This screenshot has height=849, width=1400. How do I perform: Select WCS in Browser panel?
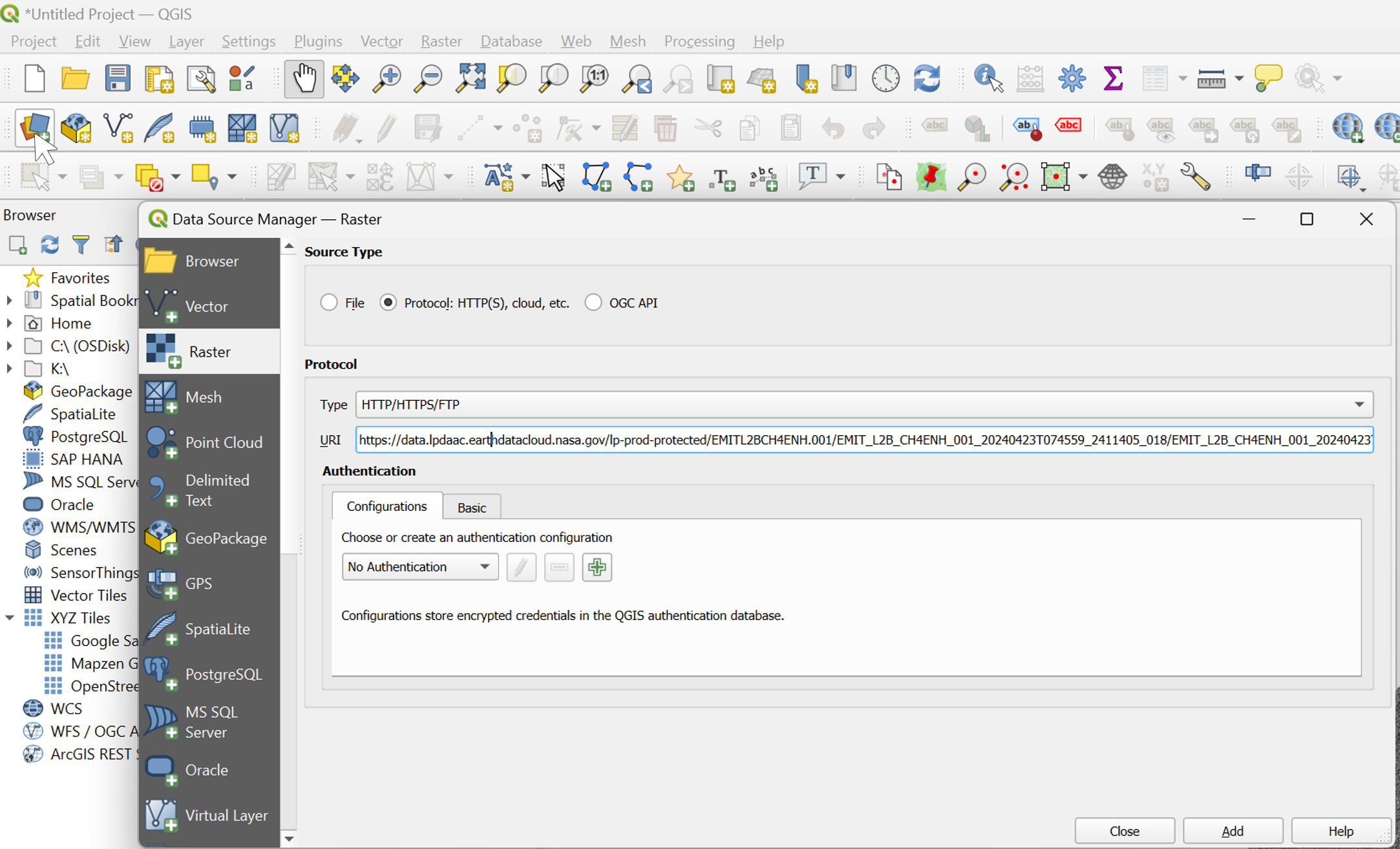tap(66, 709)
